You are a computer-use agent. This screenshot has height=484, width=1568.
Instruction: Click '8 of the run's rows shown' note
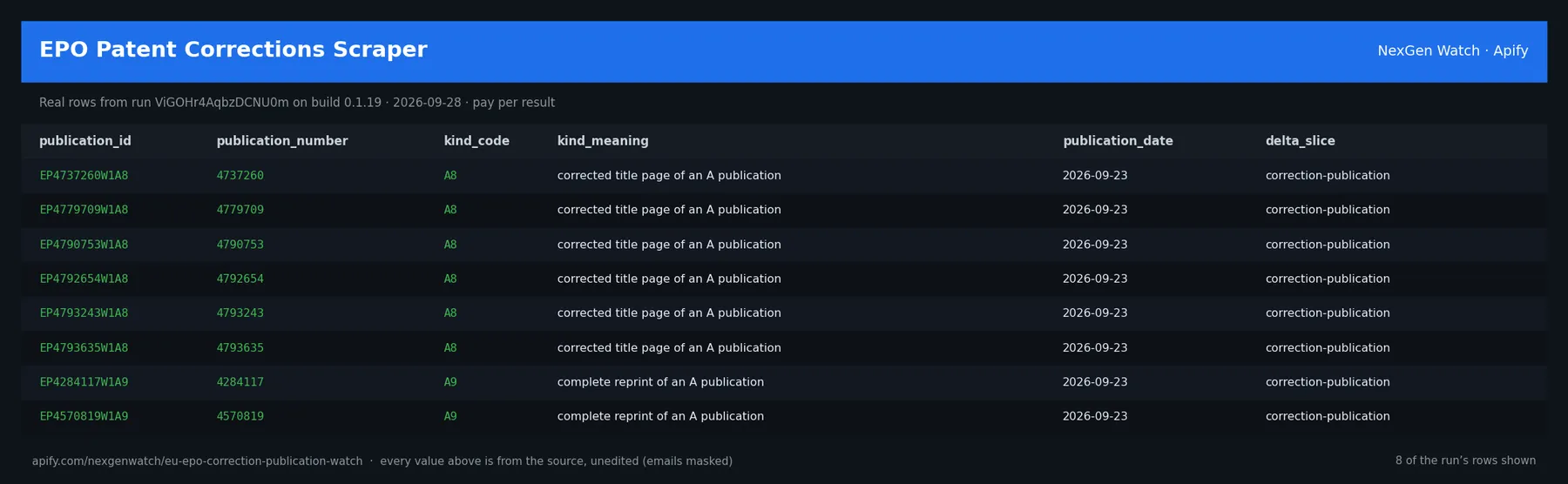tap(1465, 461)
